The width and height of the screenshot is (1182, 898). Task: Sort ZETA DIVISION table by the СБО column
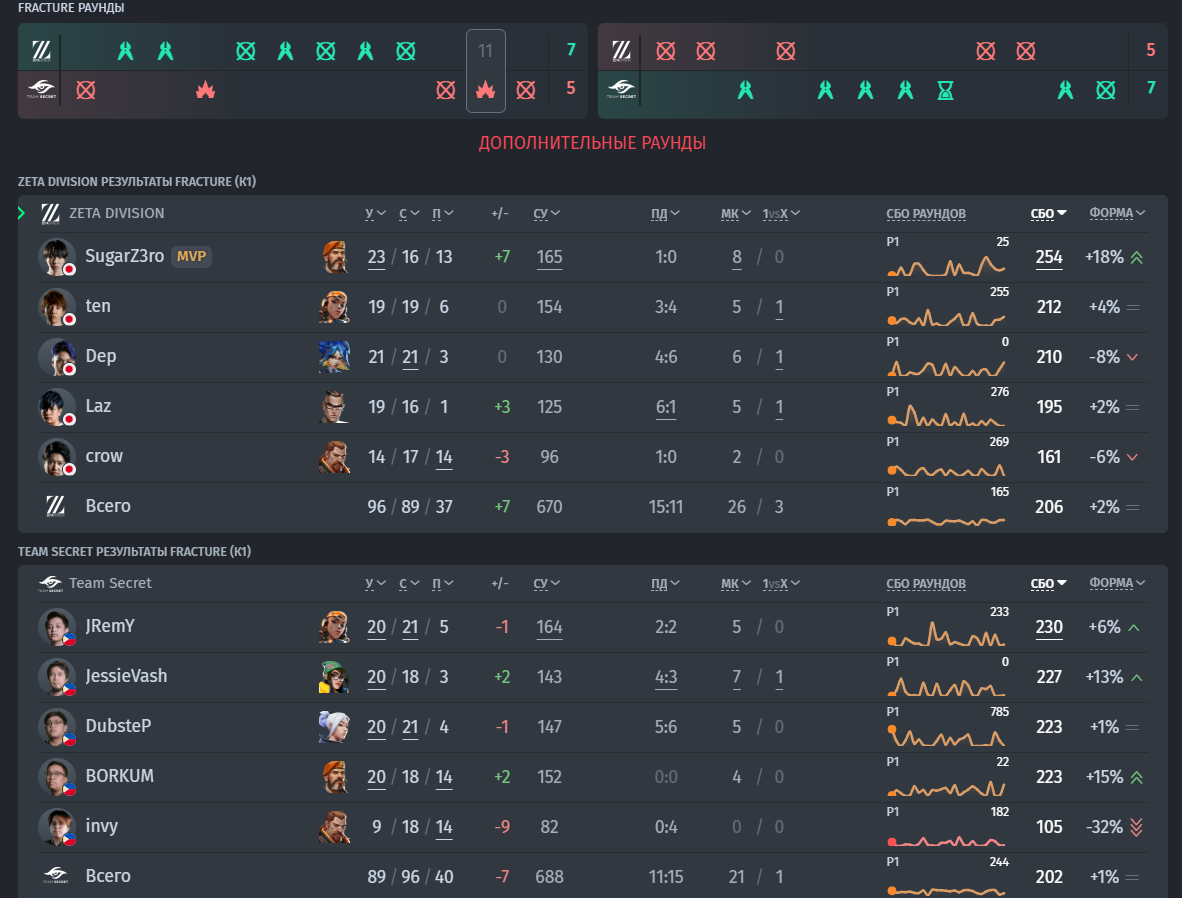coord(1049,213)
